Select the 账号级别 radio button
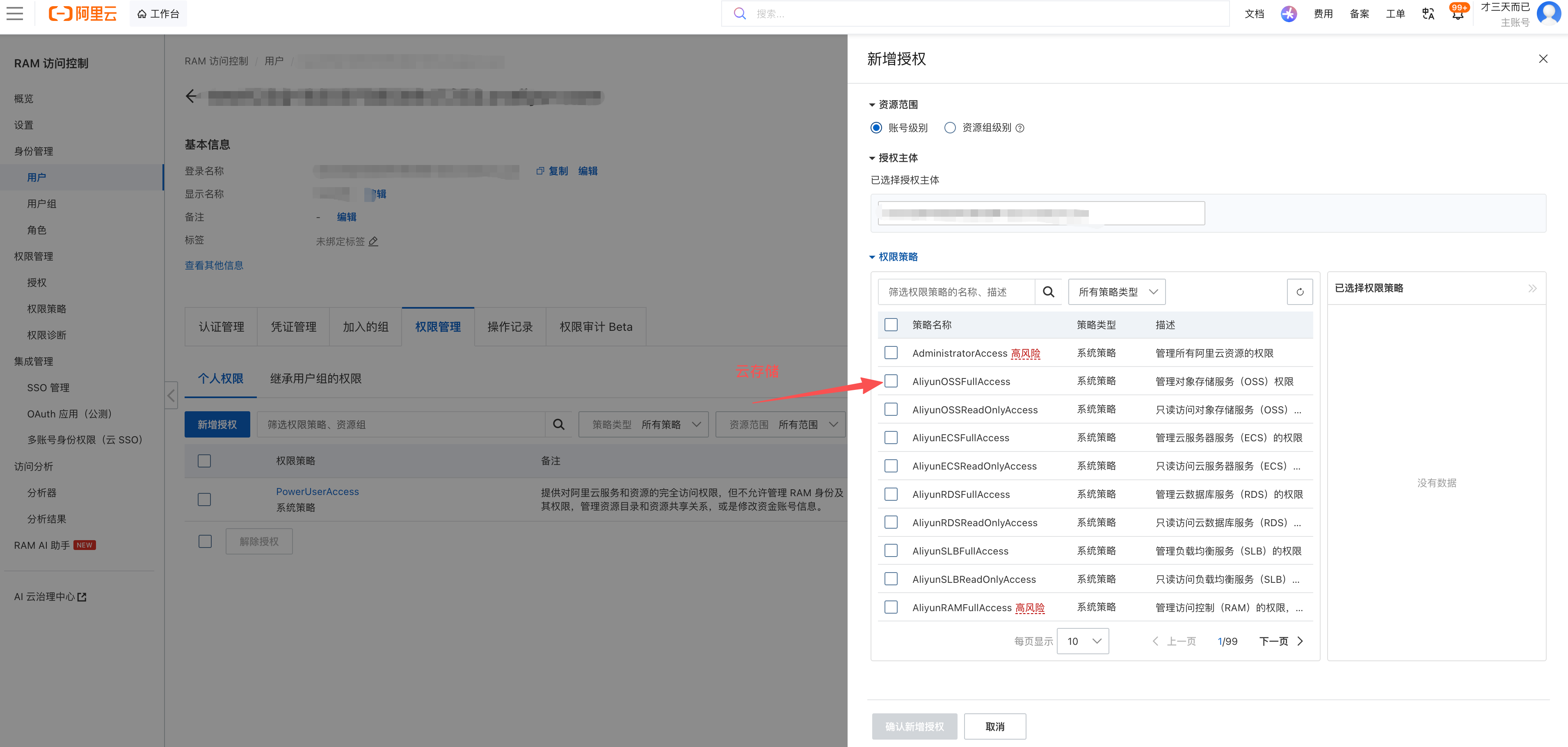Viewport: 1568px width, 747px height. click(876, 128)
